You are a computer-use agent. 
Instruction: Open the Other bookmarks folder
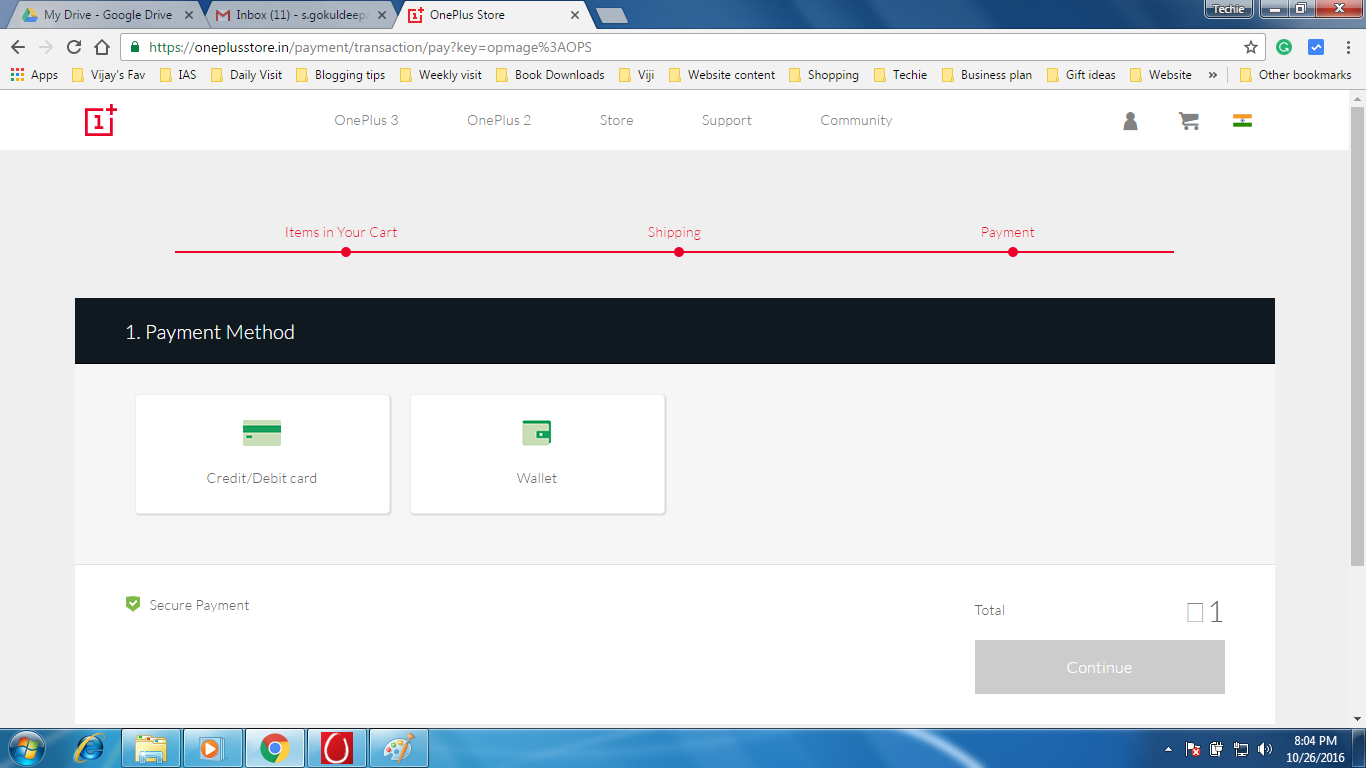pos(1295,75)
